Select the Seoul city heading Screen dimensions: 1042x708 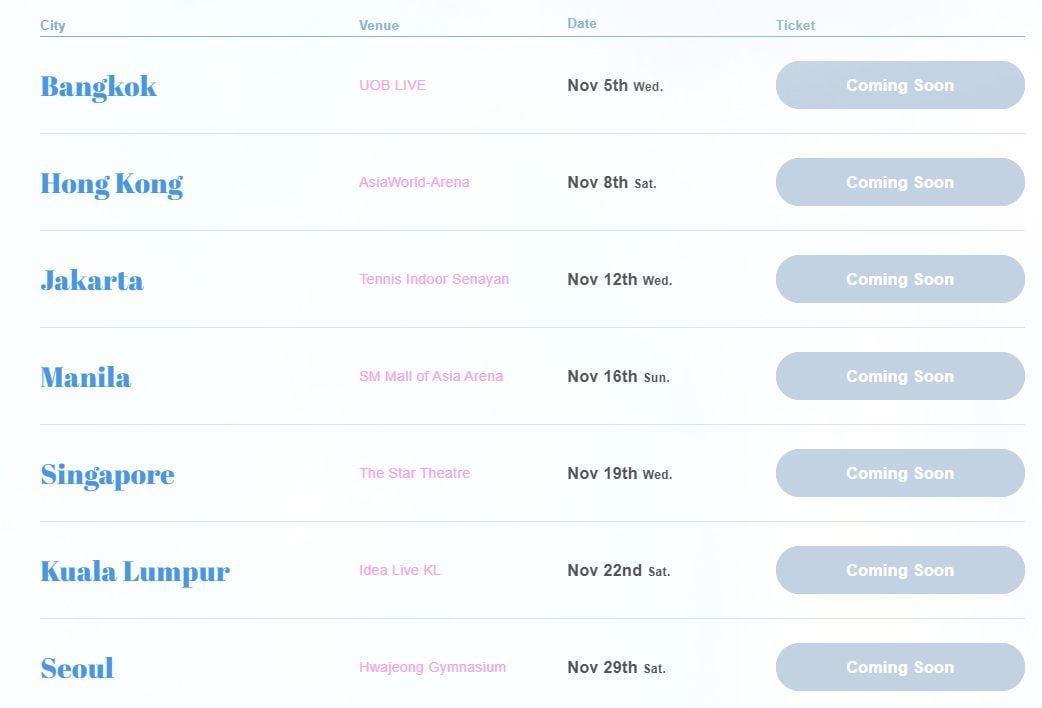[x=77, y=668]
